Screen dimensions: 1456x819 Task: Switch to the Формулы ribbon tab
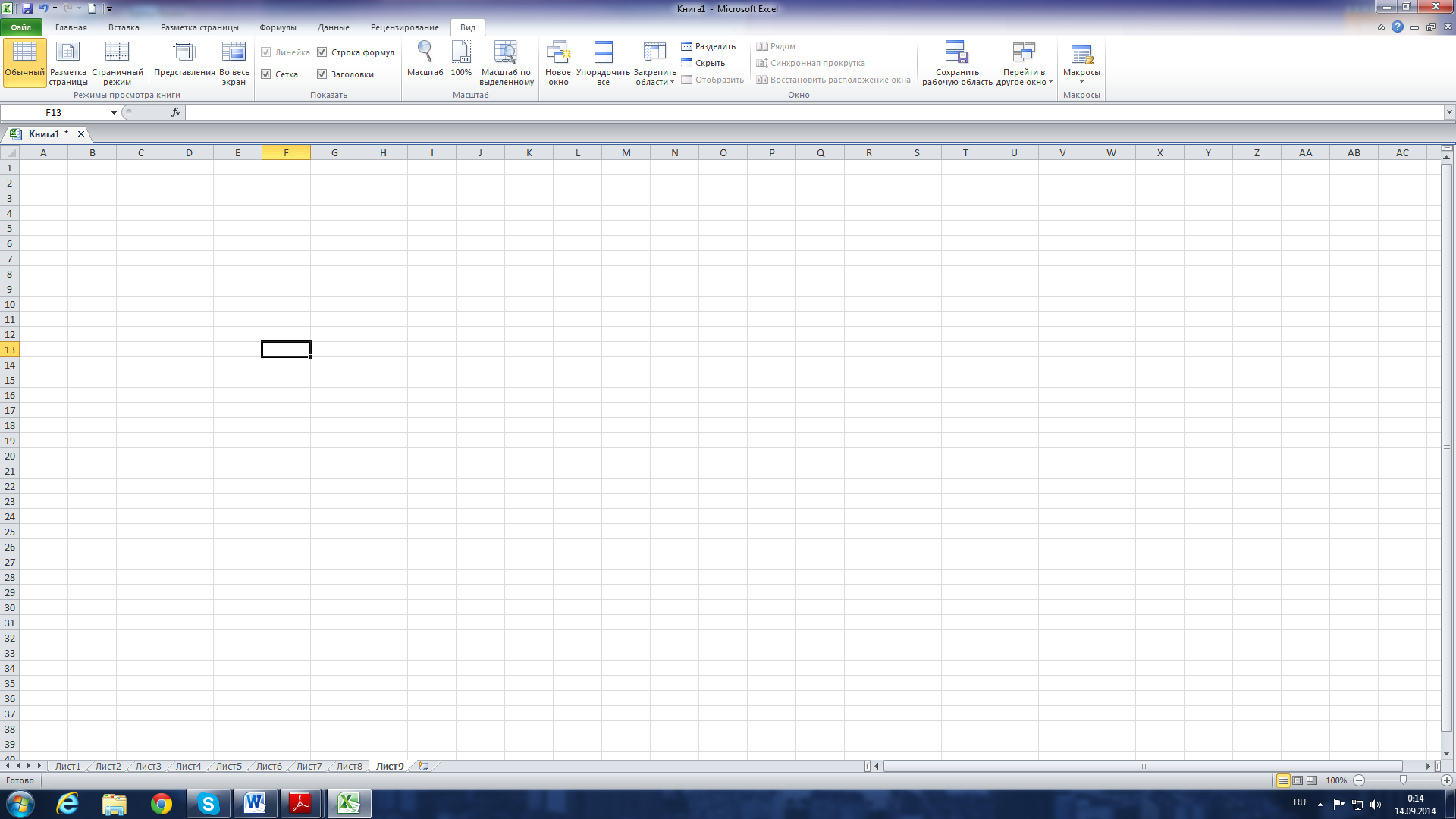point(278,27)
